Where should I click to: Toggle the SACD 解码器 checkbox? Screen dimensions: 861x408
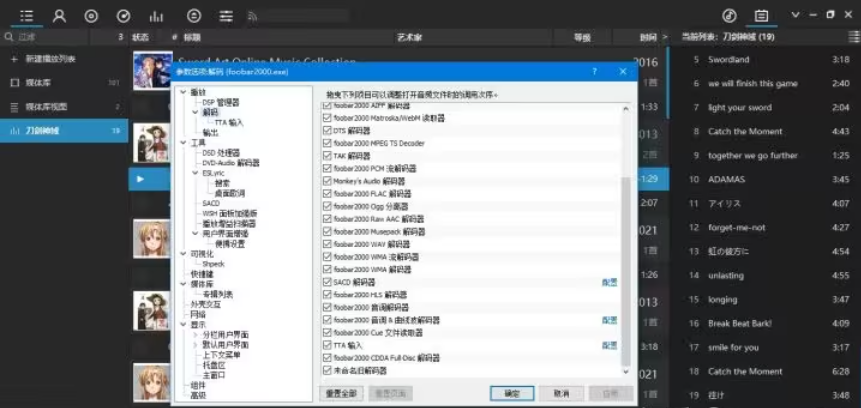pos(328,282)
